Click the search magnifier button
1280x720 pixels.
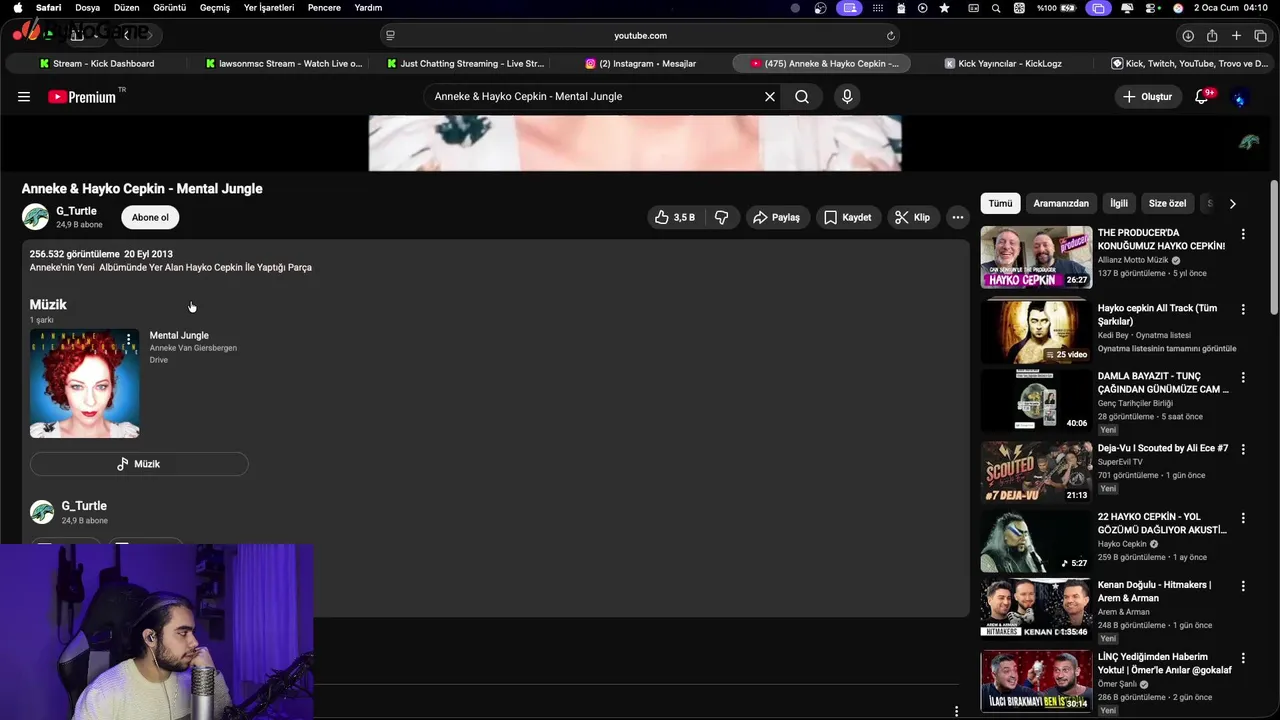tap(802, 97)
